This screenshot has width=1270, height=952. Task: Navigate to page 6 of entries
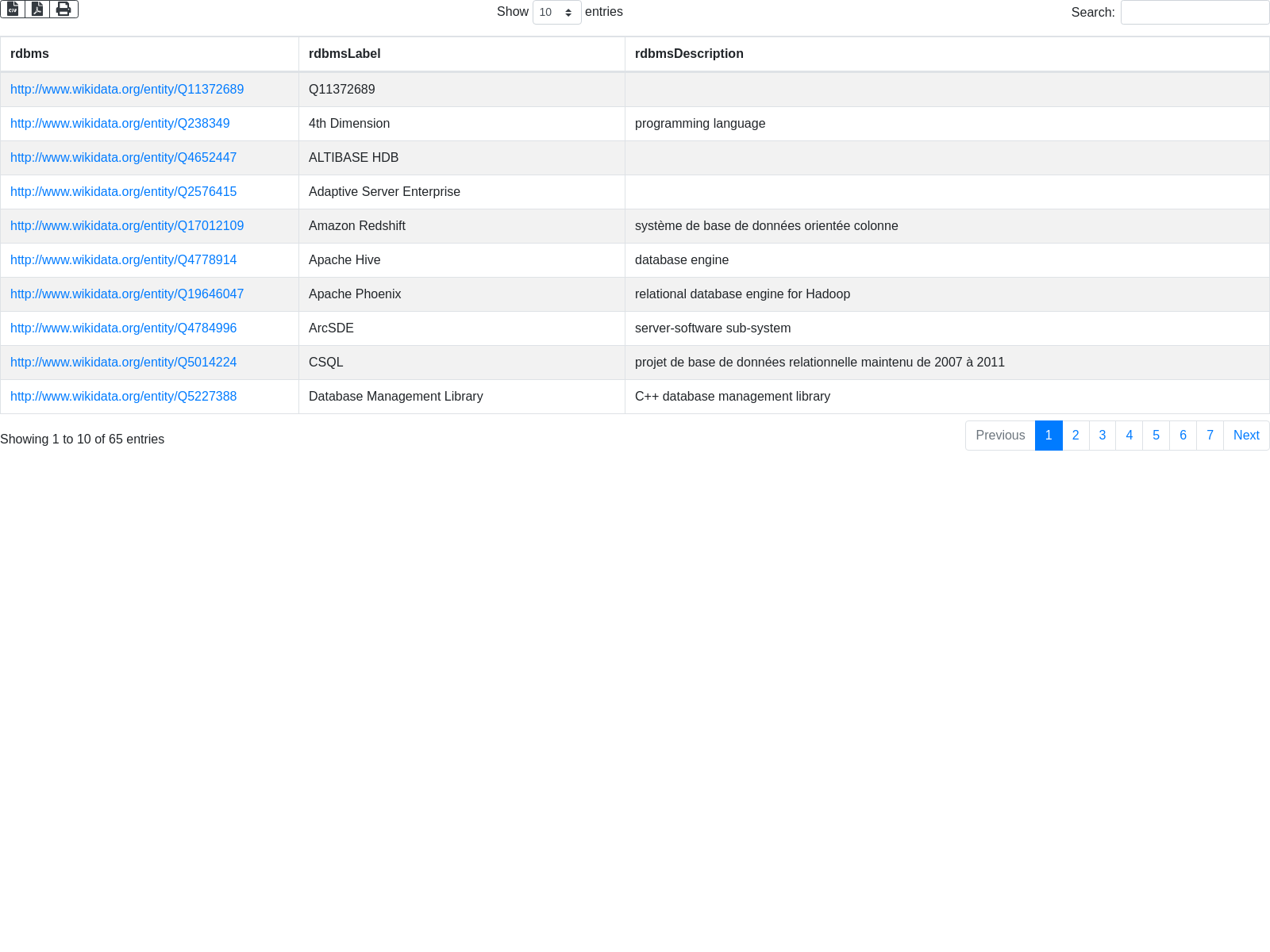[x=1183, y=436]
